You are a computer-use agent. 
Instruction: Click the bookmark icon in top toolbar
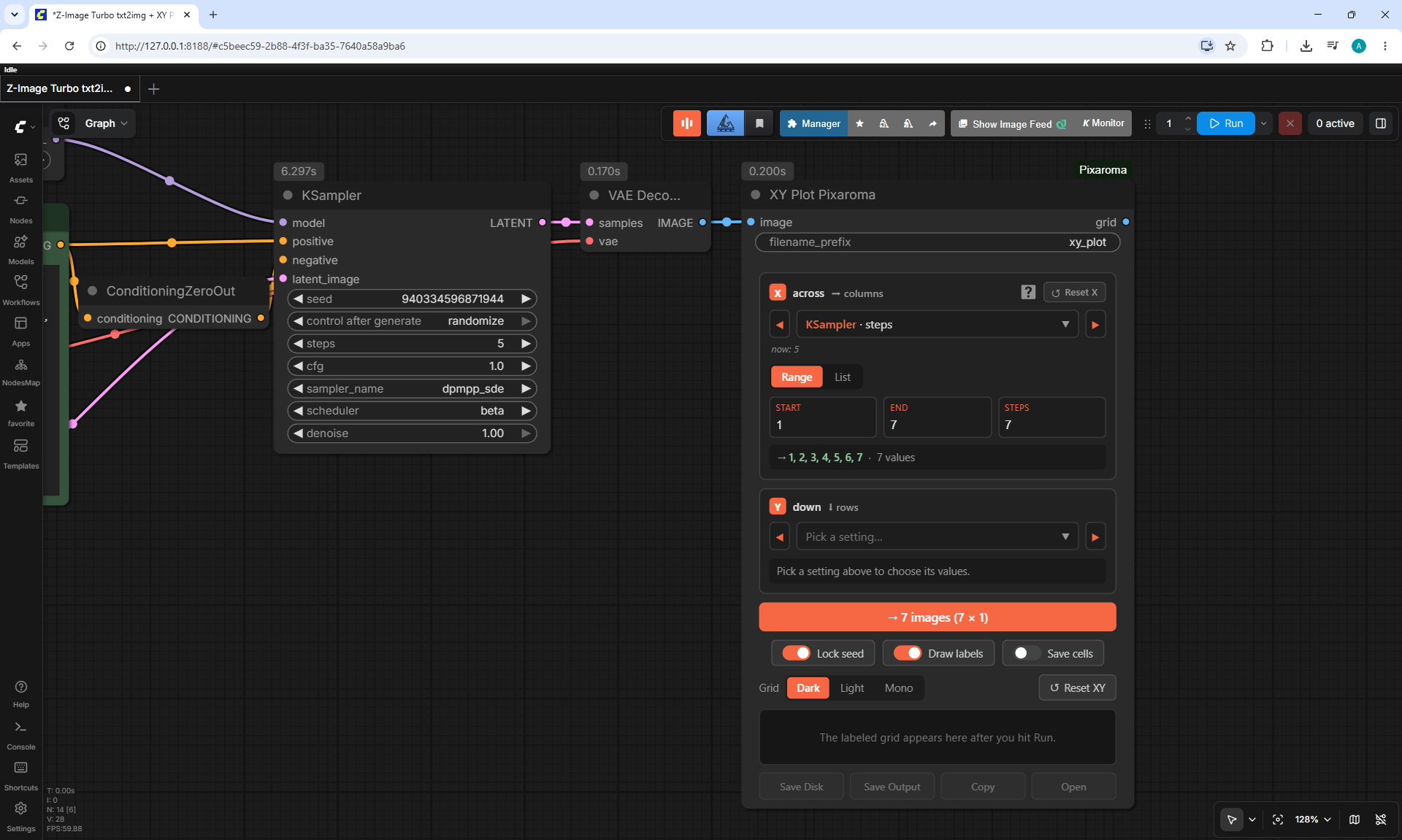pos(759,123)
